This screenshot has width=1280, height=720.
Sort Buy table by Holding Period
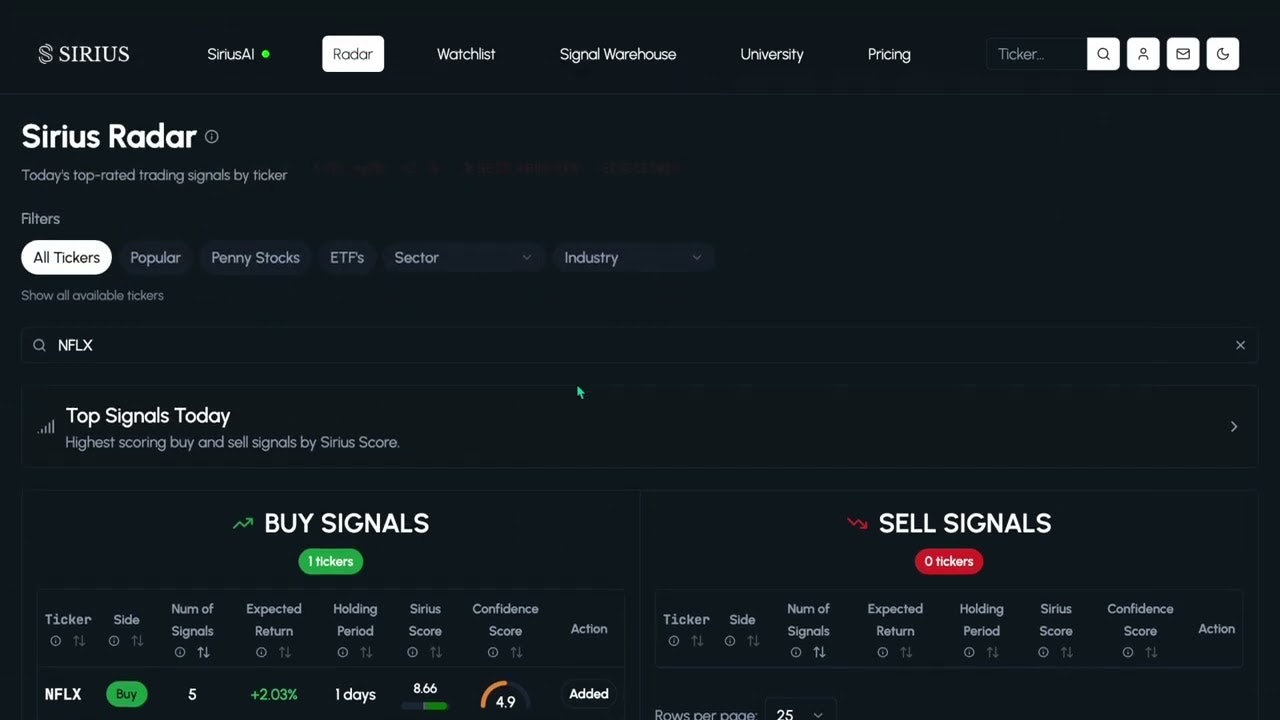pyautogui.click(x=366, y=652)
